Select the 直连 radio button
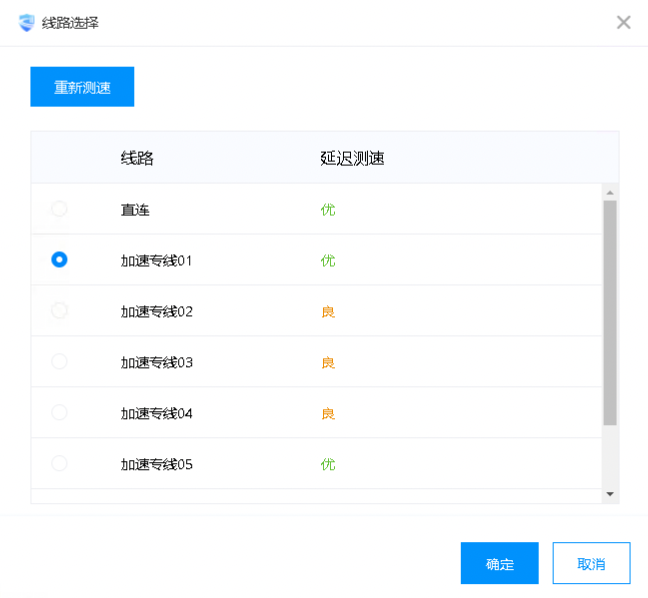The image size is (648, 598). [x=59, y=209]
